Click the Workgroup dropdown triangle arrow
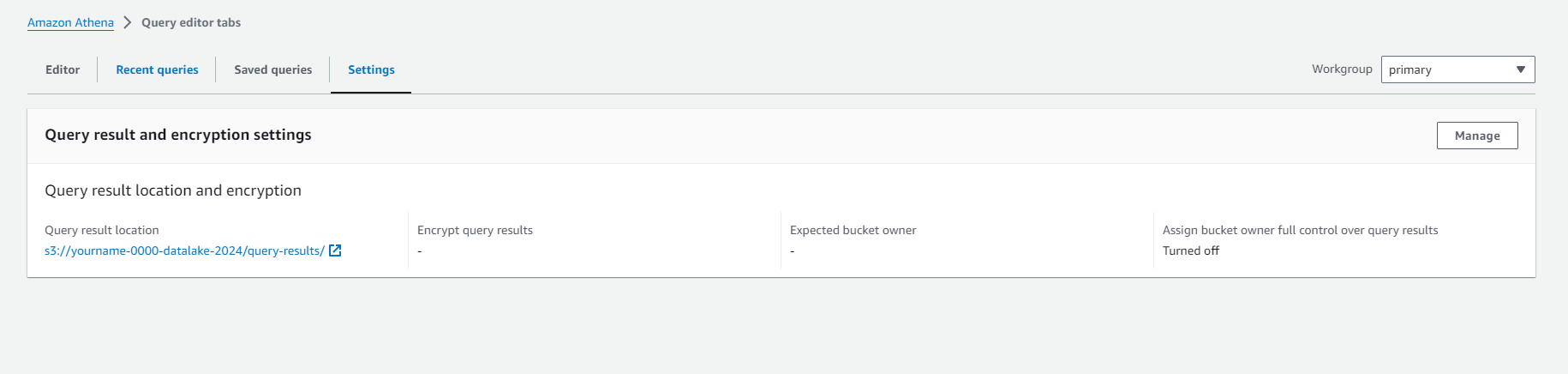This screenshot has height=374, width=1568. click(1520, 69)
